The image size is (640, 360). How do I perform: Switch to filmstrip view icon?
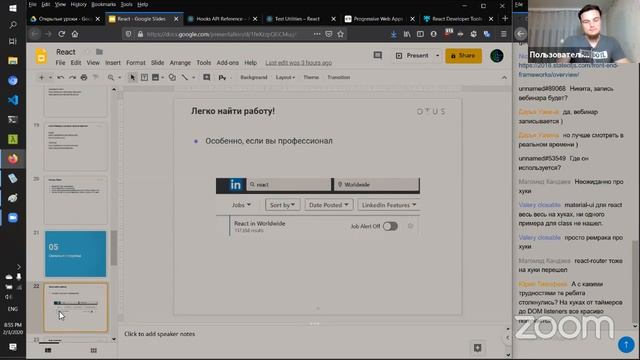pyautogui.click(x=48, y=350)
